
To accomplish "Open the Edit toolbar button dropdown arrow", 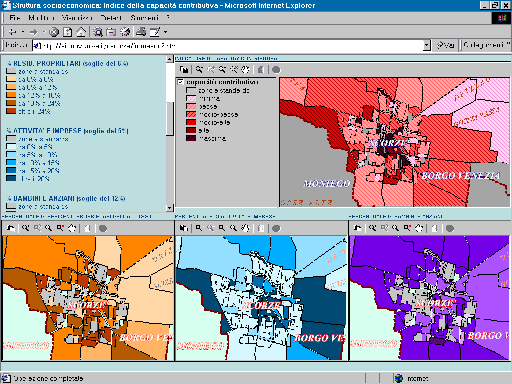I will (x=165, y=32).
